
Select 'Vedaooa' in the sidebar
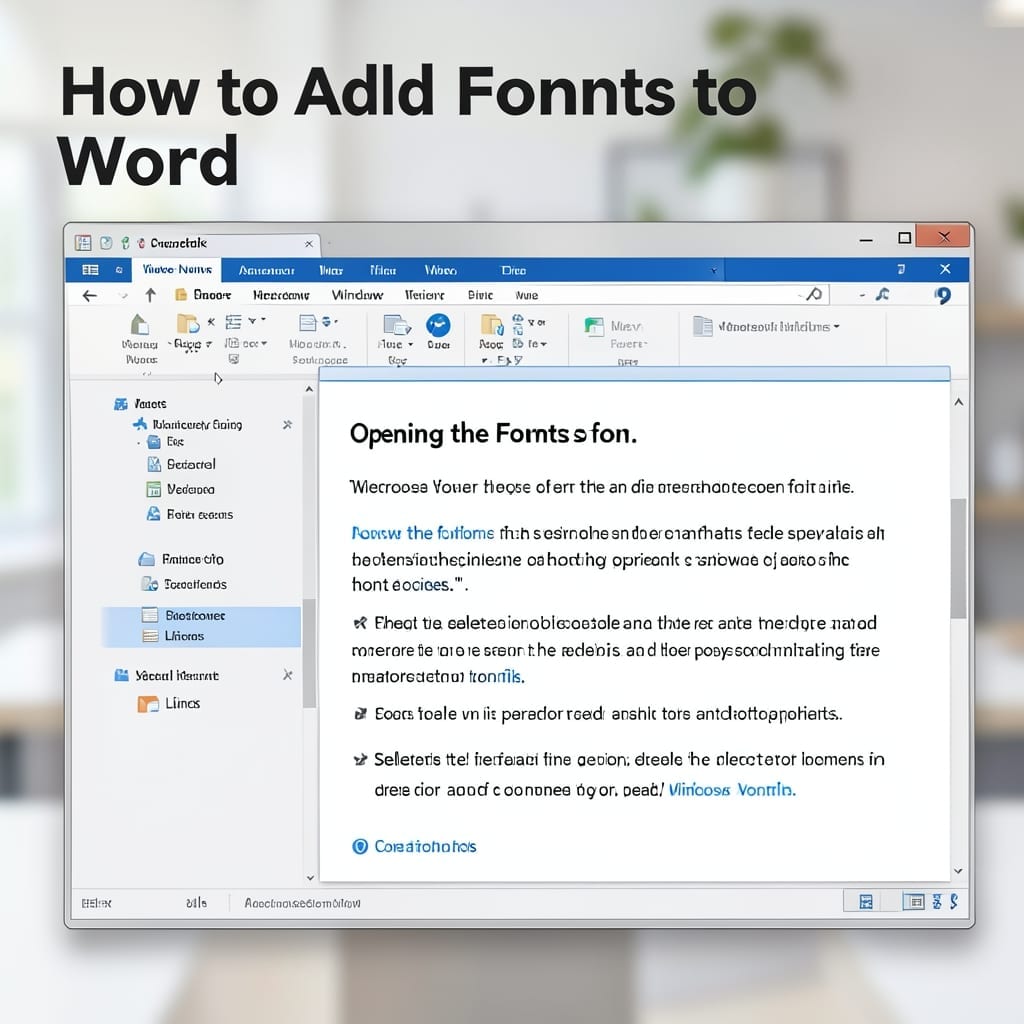tap(180, 489)
